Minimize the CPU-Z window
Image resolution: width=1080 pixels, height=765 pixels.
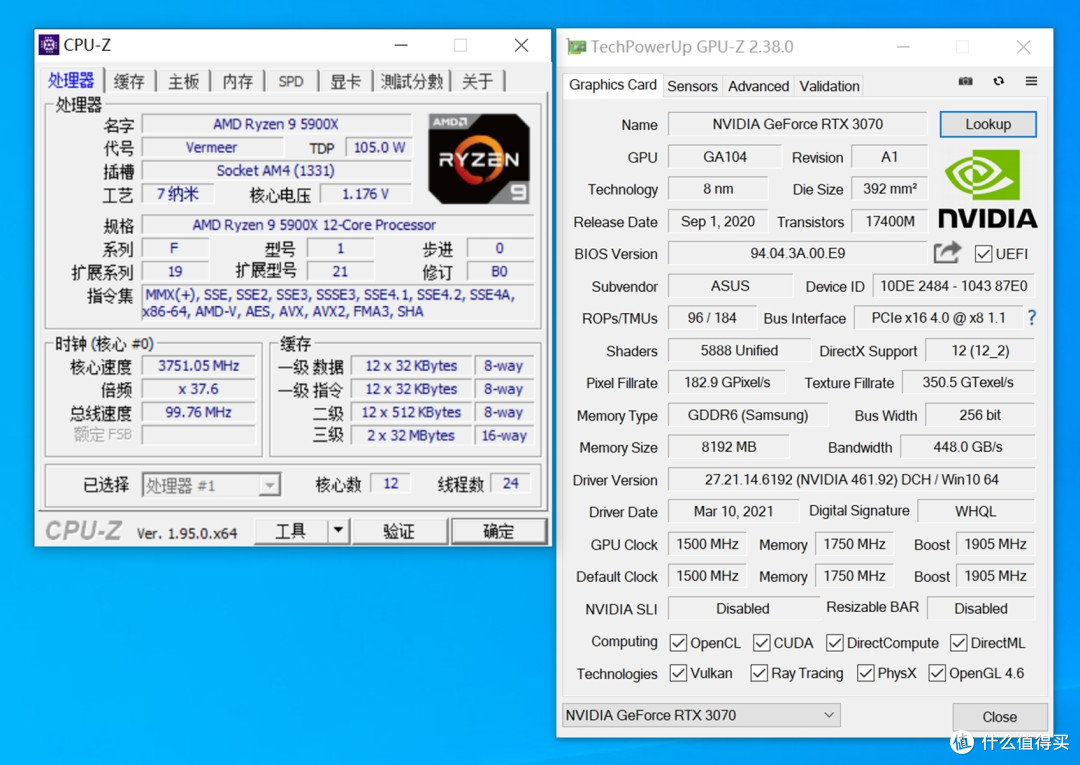click(402, 45)
